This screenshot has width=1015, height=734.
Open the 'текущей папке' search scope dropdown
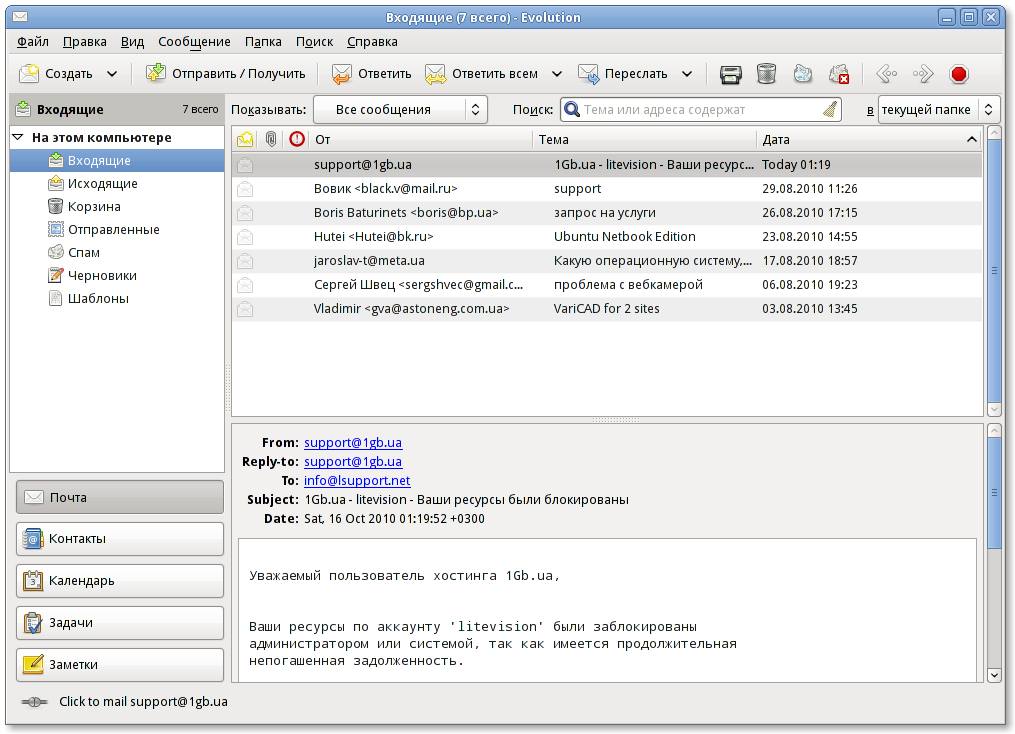(x=938, y=110)
